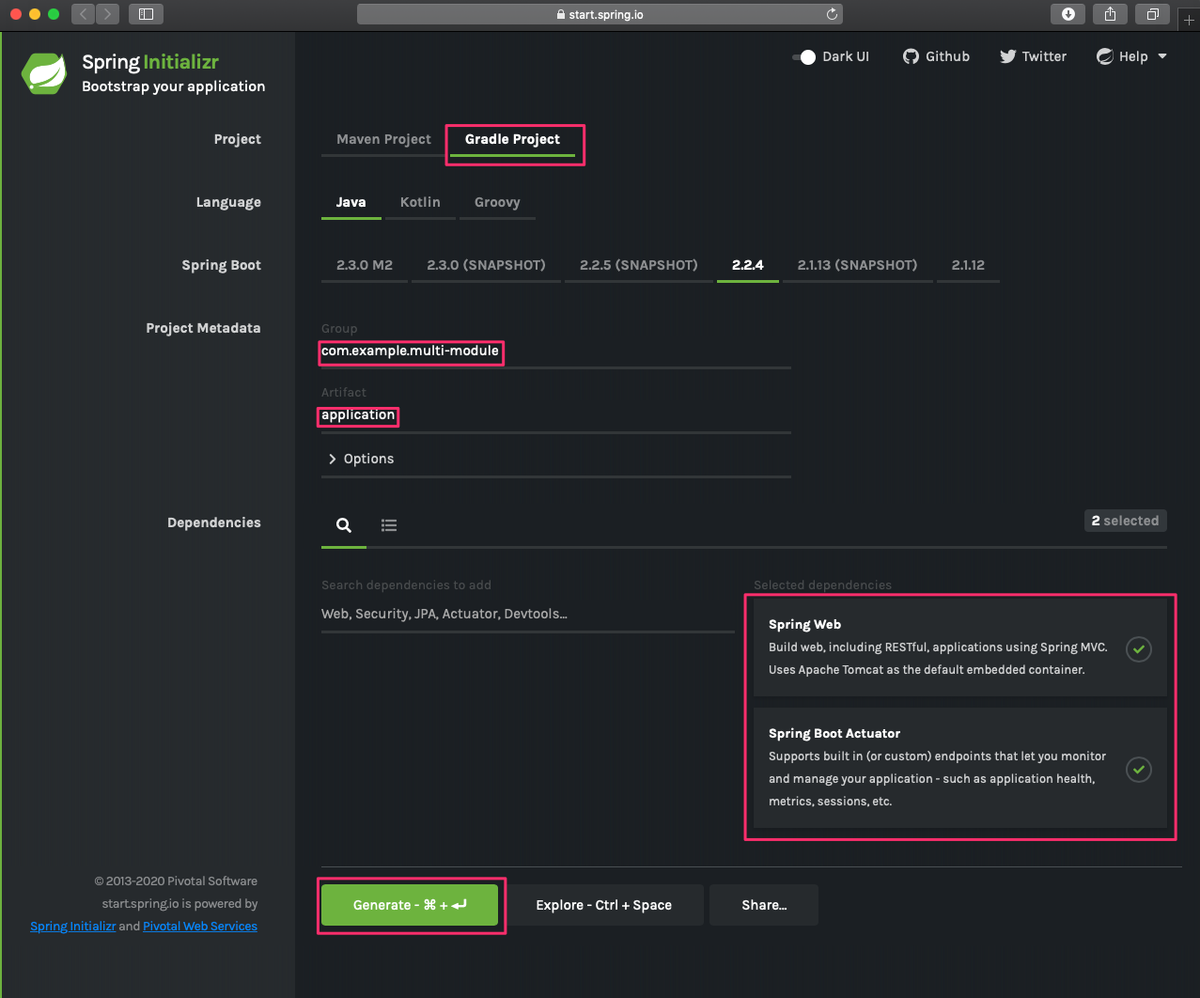Click the Artifact input field
This screenshot has width=1200, height=998.
(x=556, y=415)
